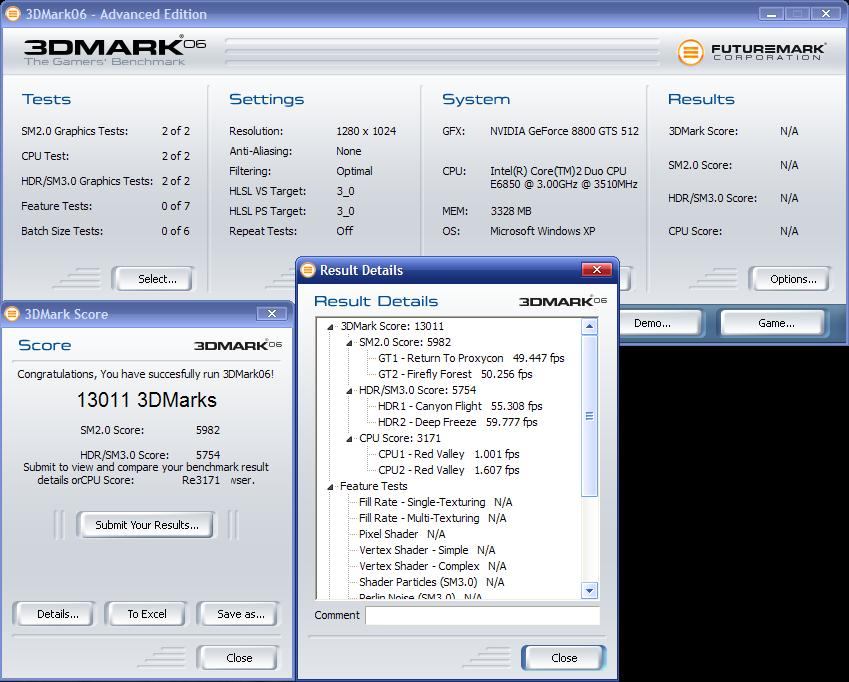Click Close in the 3DMark Score window
This screenshot has width=849, height=682.
point(238,658)
